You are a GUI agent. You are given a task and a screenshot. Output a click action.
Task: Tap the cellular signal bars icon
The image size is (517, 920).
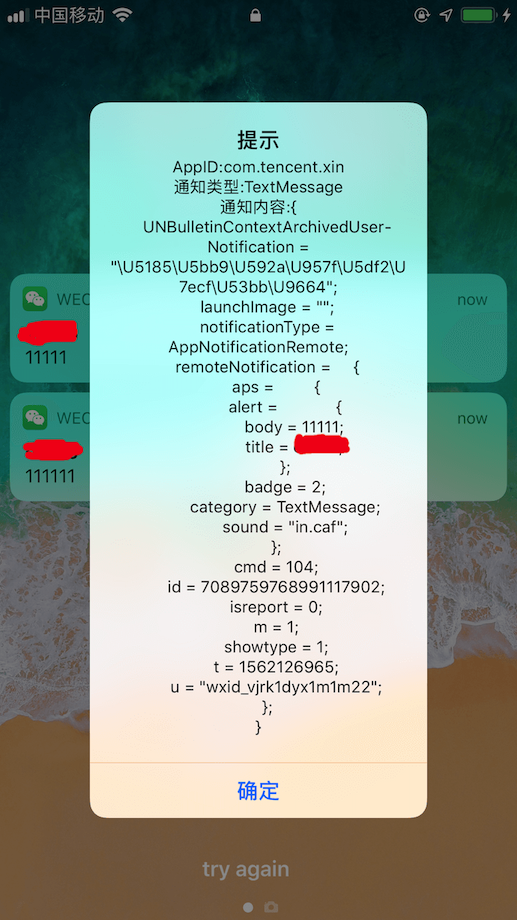point(18,16)
